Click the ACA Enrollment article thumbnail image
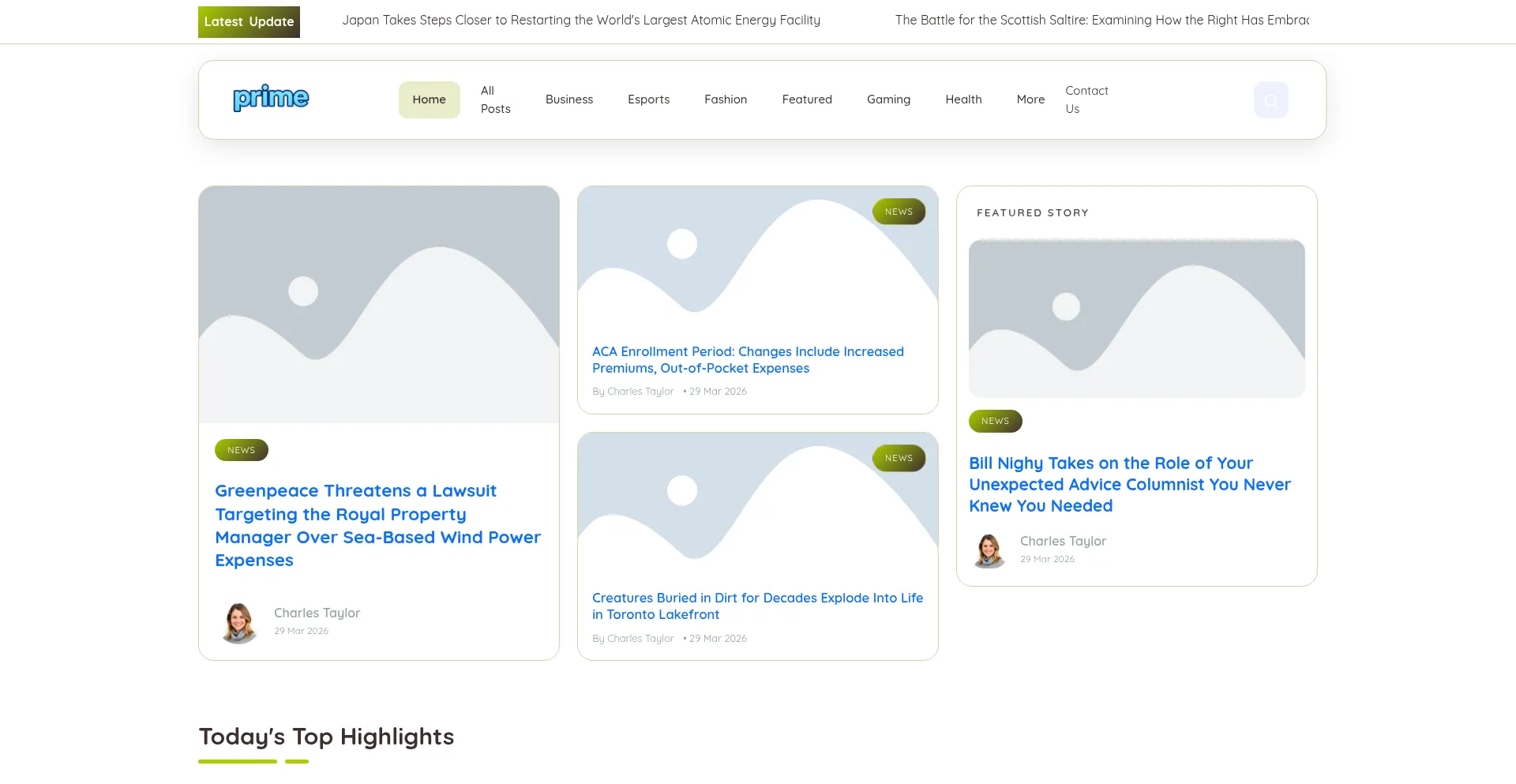1516x784 pixels. click(x=758, y=257)
